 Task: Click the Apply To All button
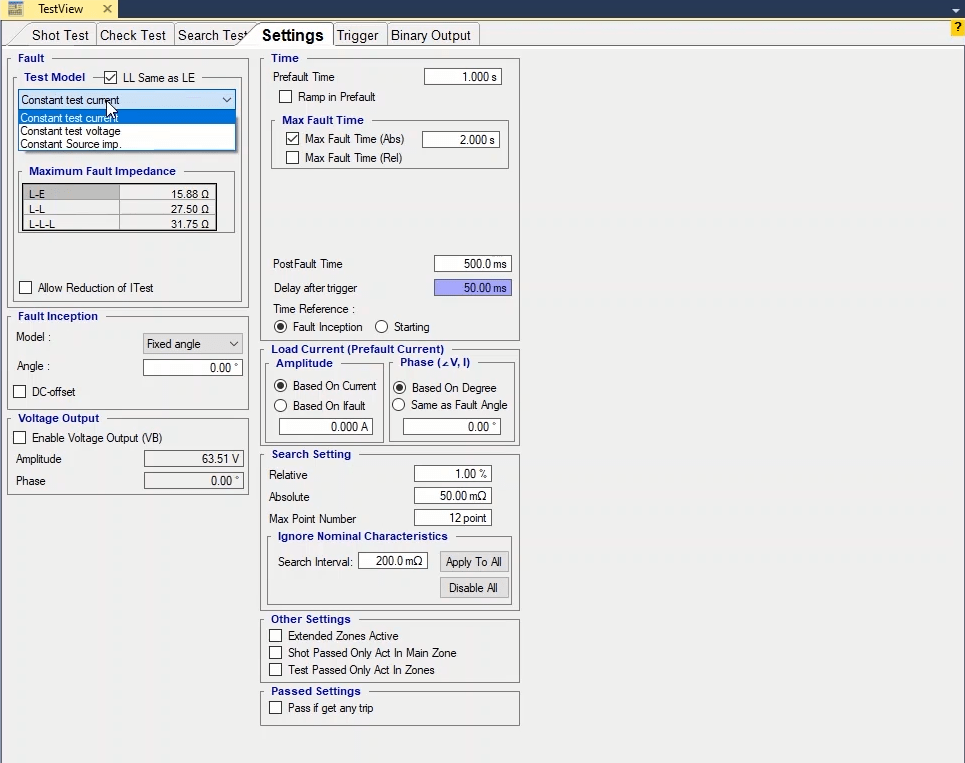(474, 562)
